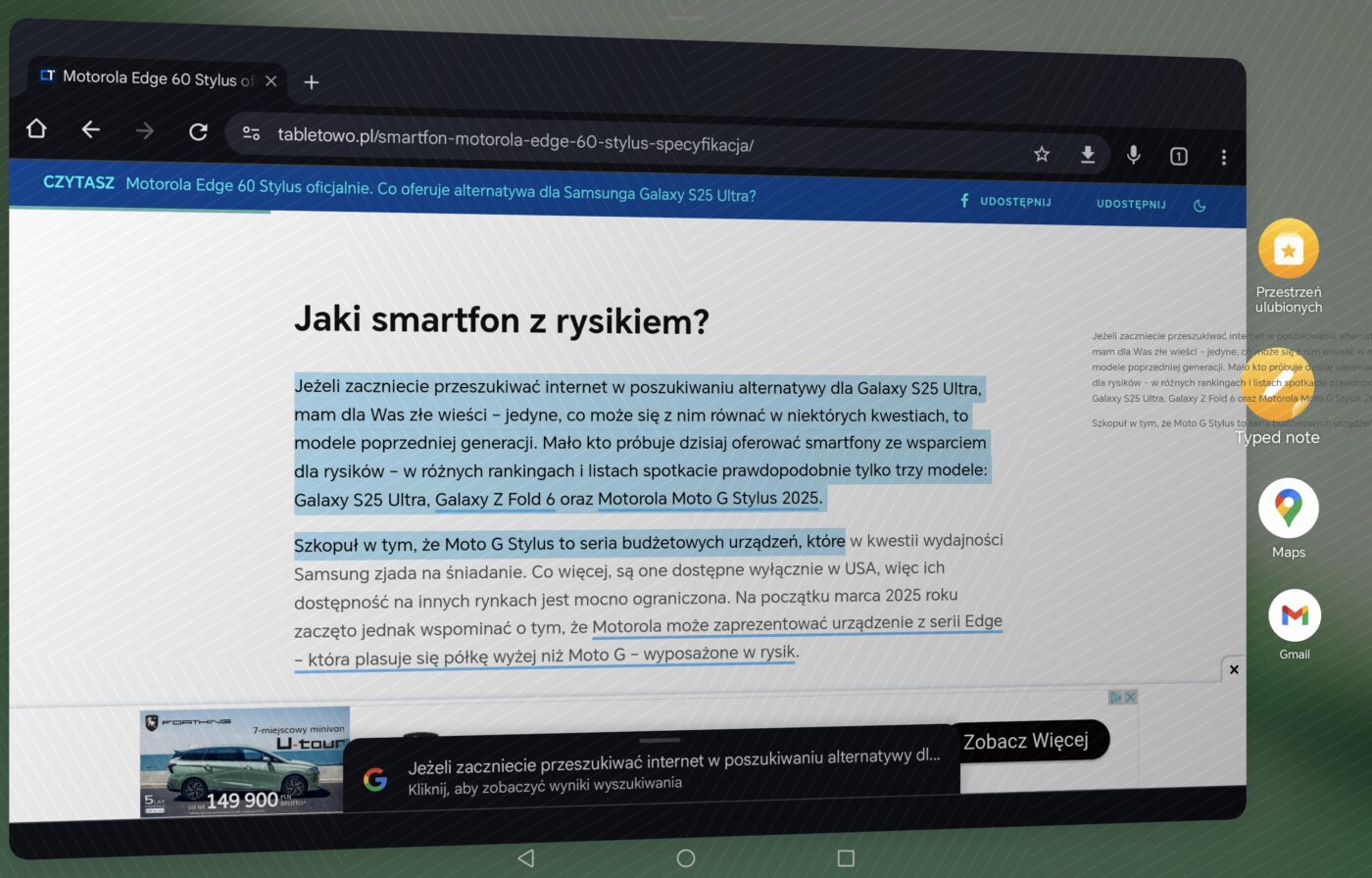Launch Maps from the side panel

tap(1289, 518)
